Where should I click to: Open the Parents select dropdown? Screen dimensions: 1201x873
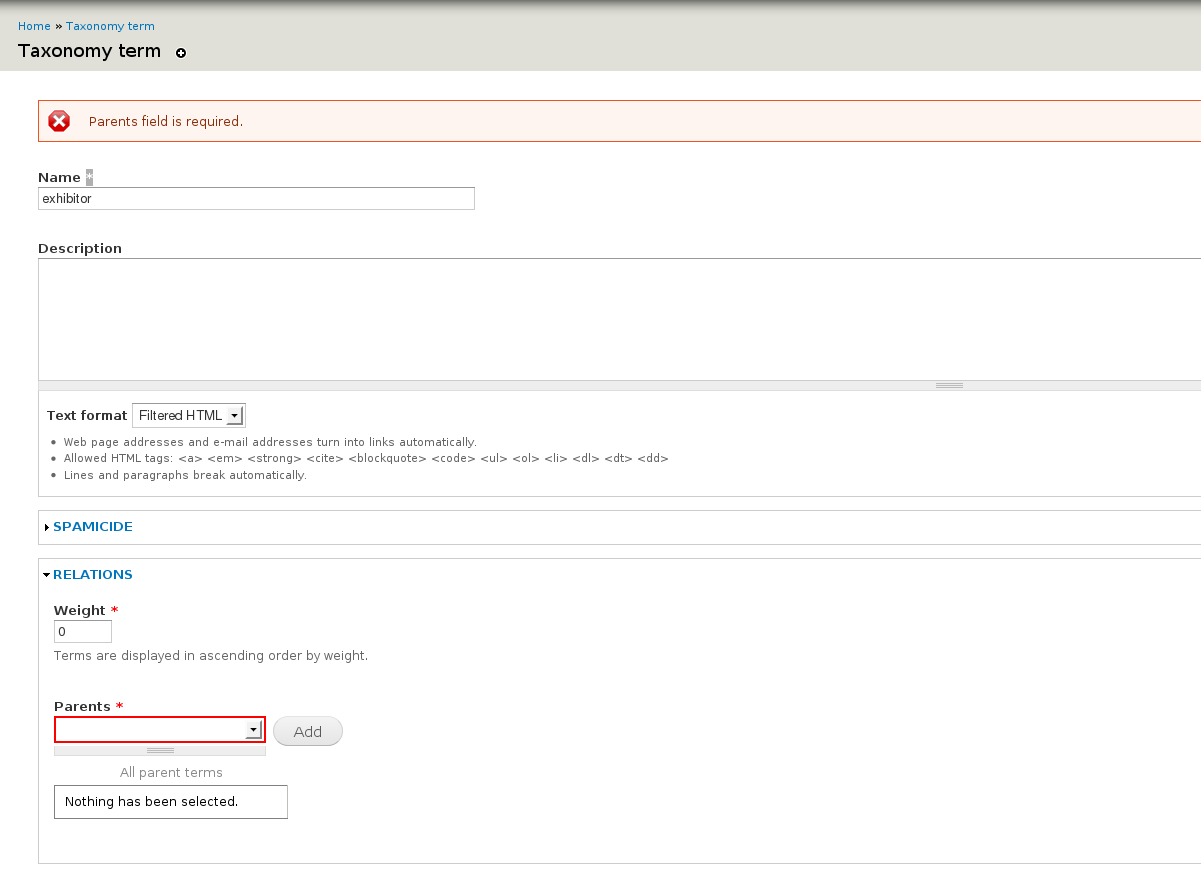tap(160, 730)
